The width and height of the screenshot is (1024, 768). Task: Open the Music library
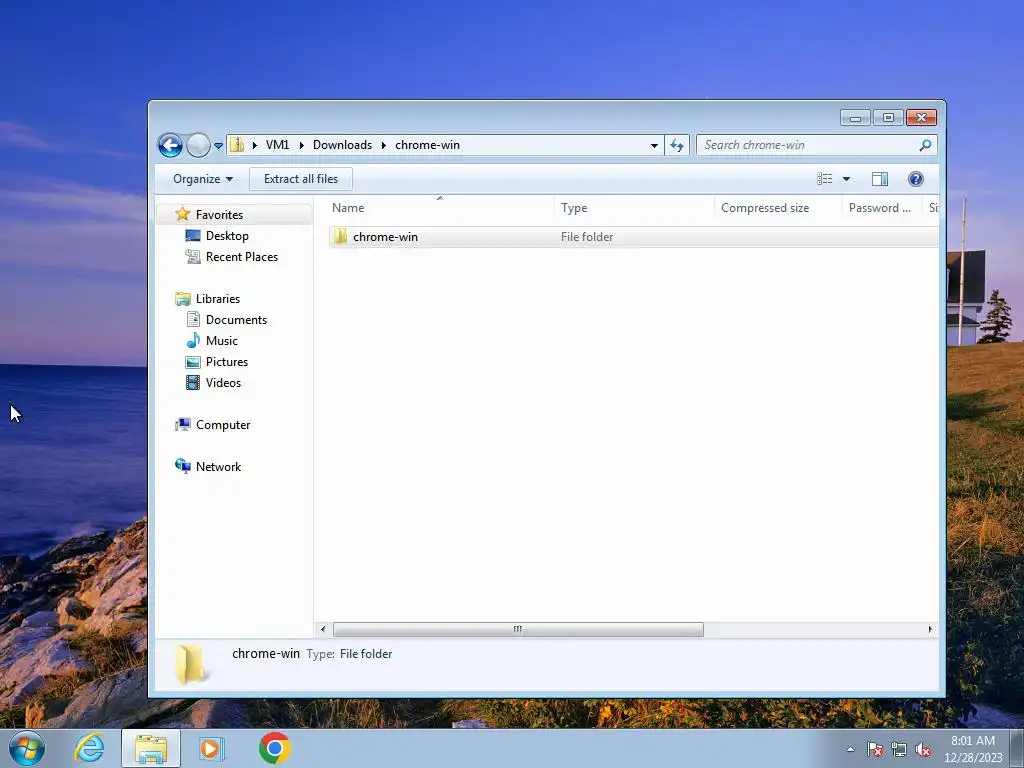pyautogui.click(x=221, y=340)
